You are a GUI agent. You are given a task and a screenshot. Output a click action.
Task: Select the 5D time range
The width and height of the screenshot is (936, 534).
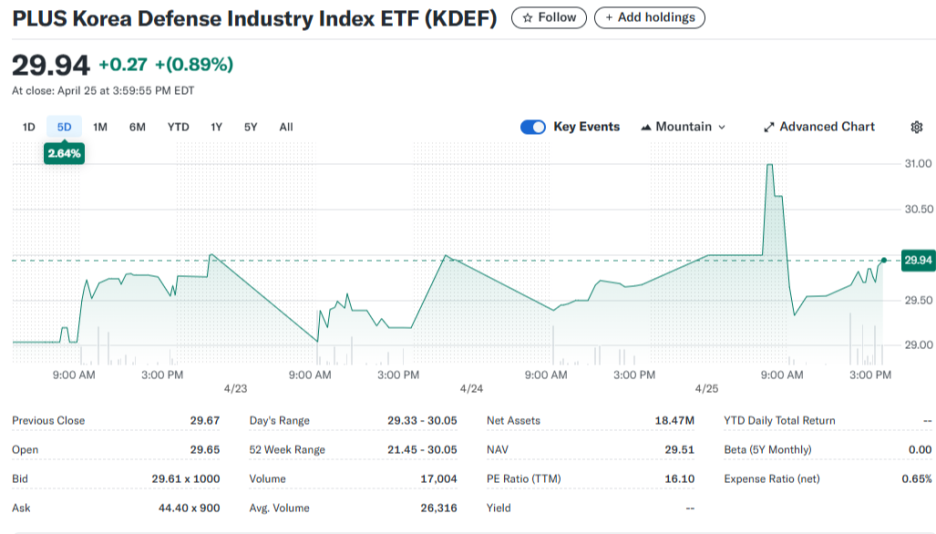[64, 127]
